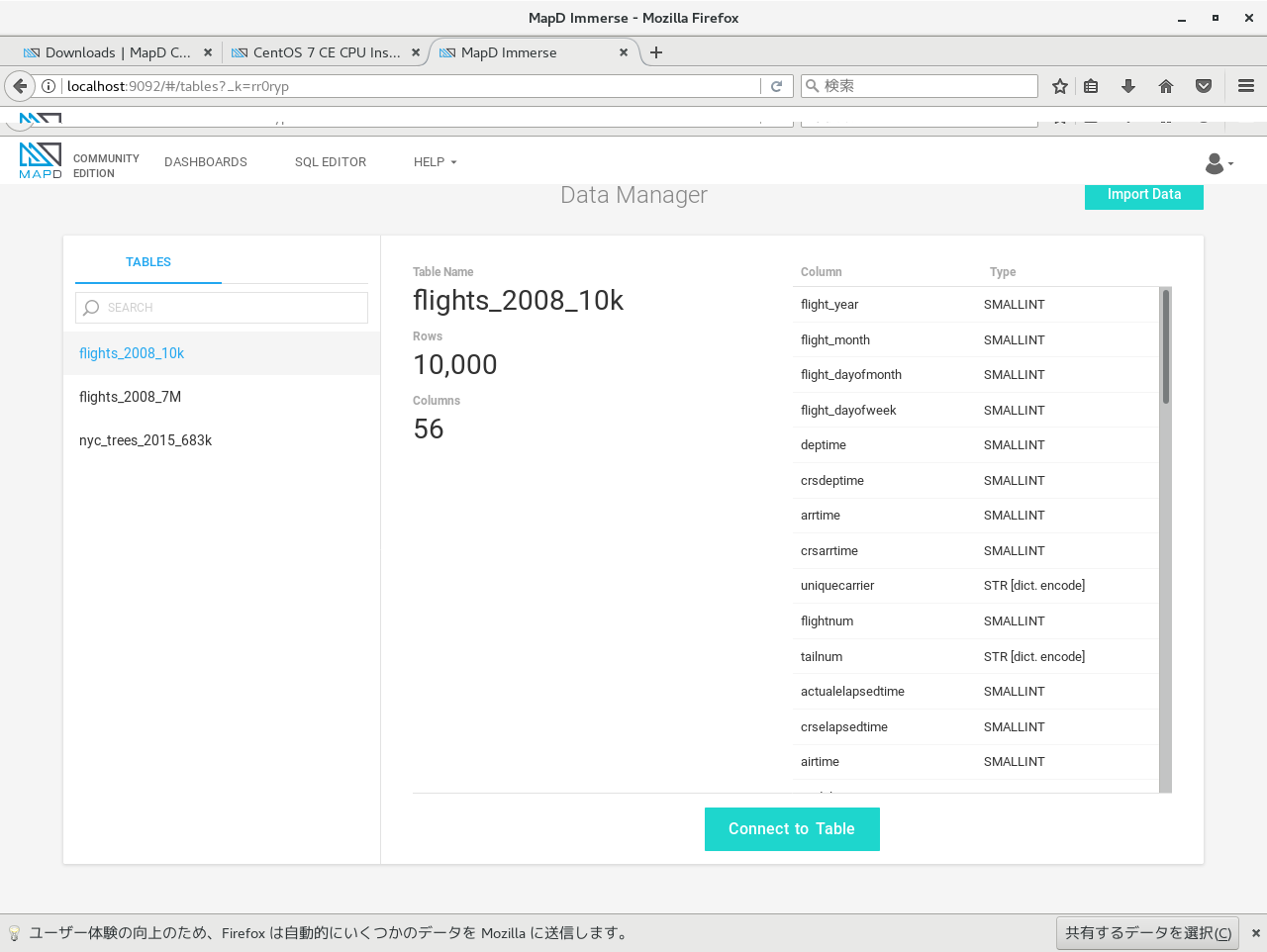Click the Firefox search box
1267x952 pixels.
920,86
